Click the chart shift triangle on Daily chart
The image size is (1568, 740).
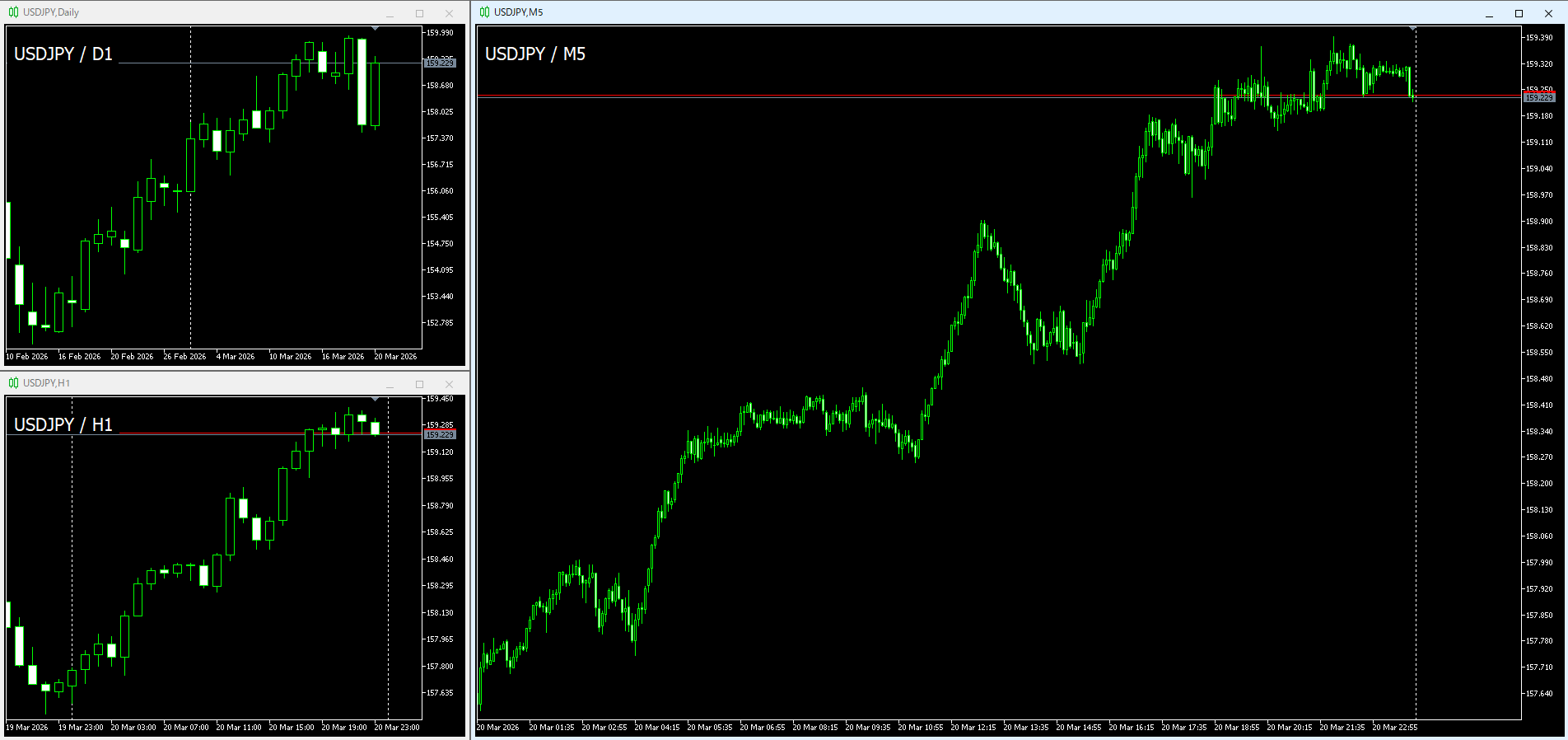click(x=376, y=29)
